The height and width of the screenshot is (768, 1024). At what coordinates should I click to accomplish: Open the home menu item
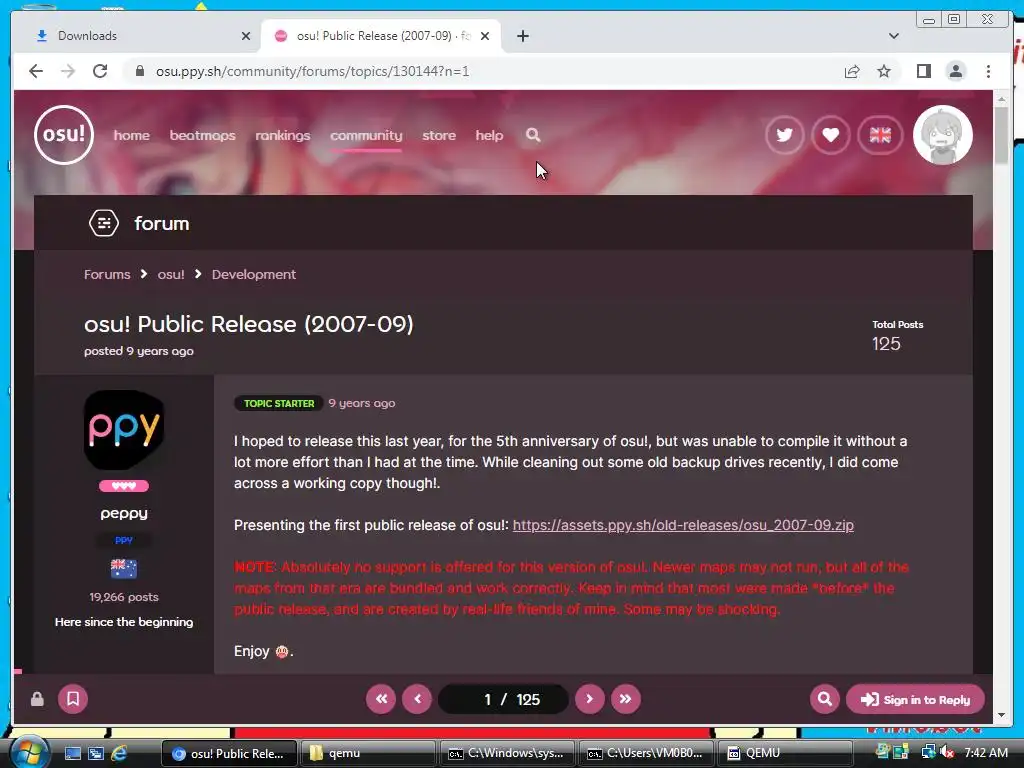pyautogui.click(x=131, y=135)
